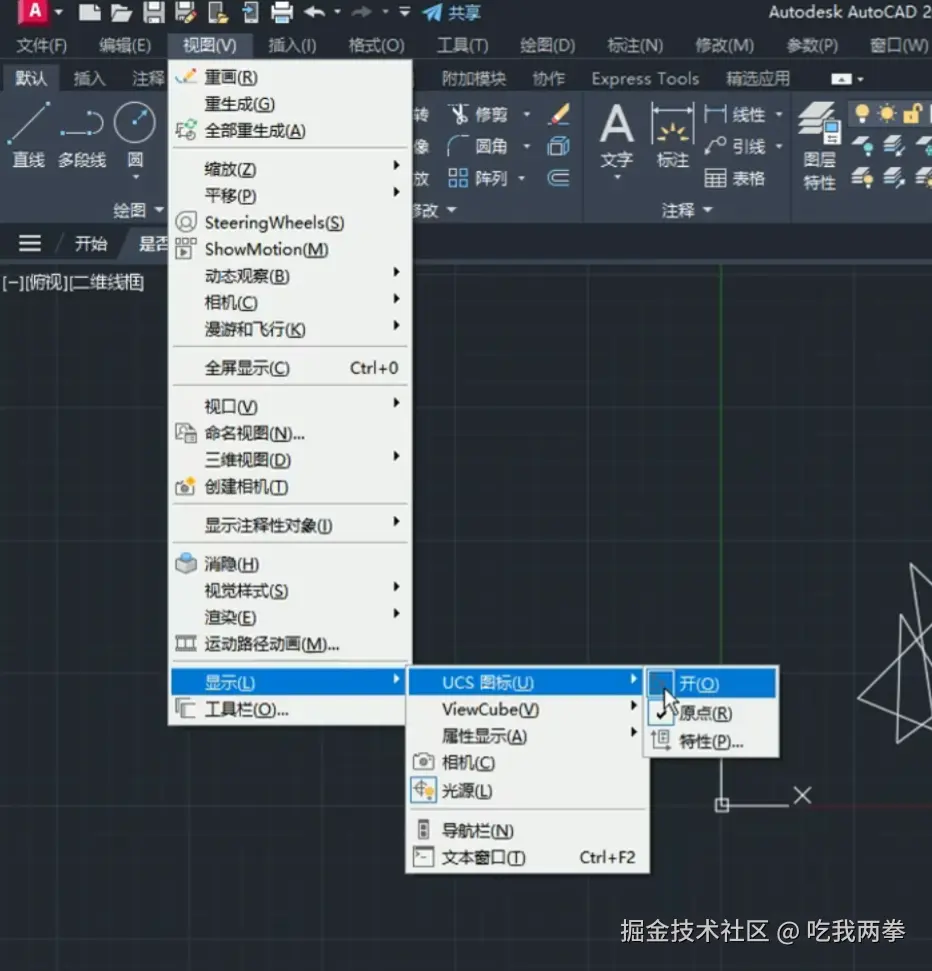
Task: Select the Text tool
Action: tap(617, 136)
